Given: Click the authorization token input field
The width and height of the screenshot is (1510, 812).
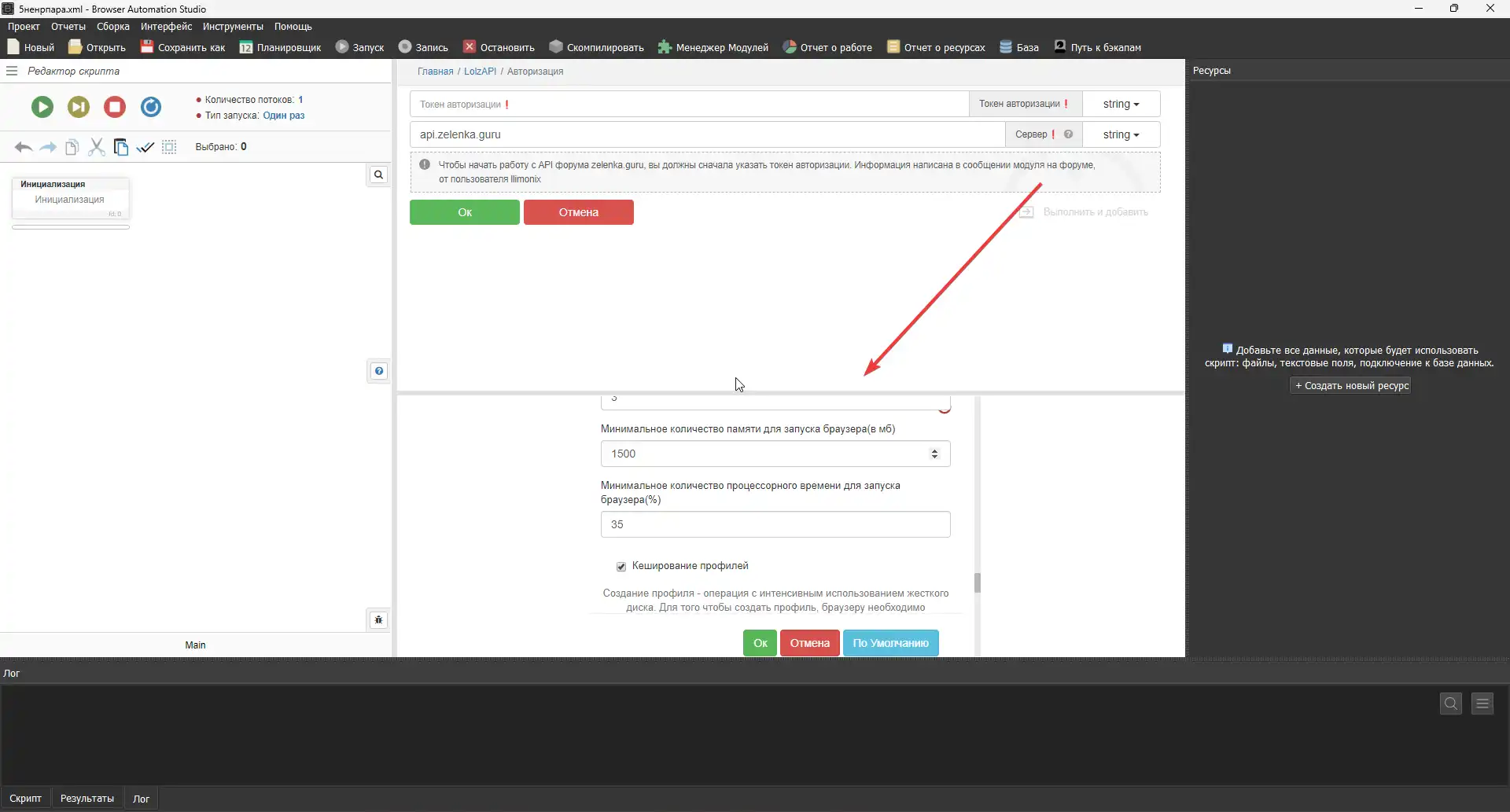Looking at the screenshot, I should pyautogui.click(x=689, y=104).
